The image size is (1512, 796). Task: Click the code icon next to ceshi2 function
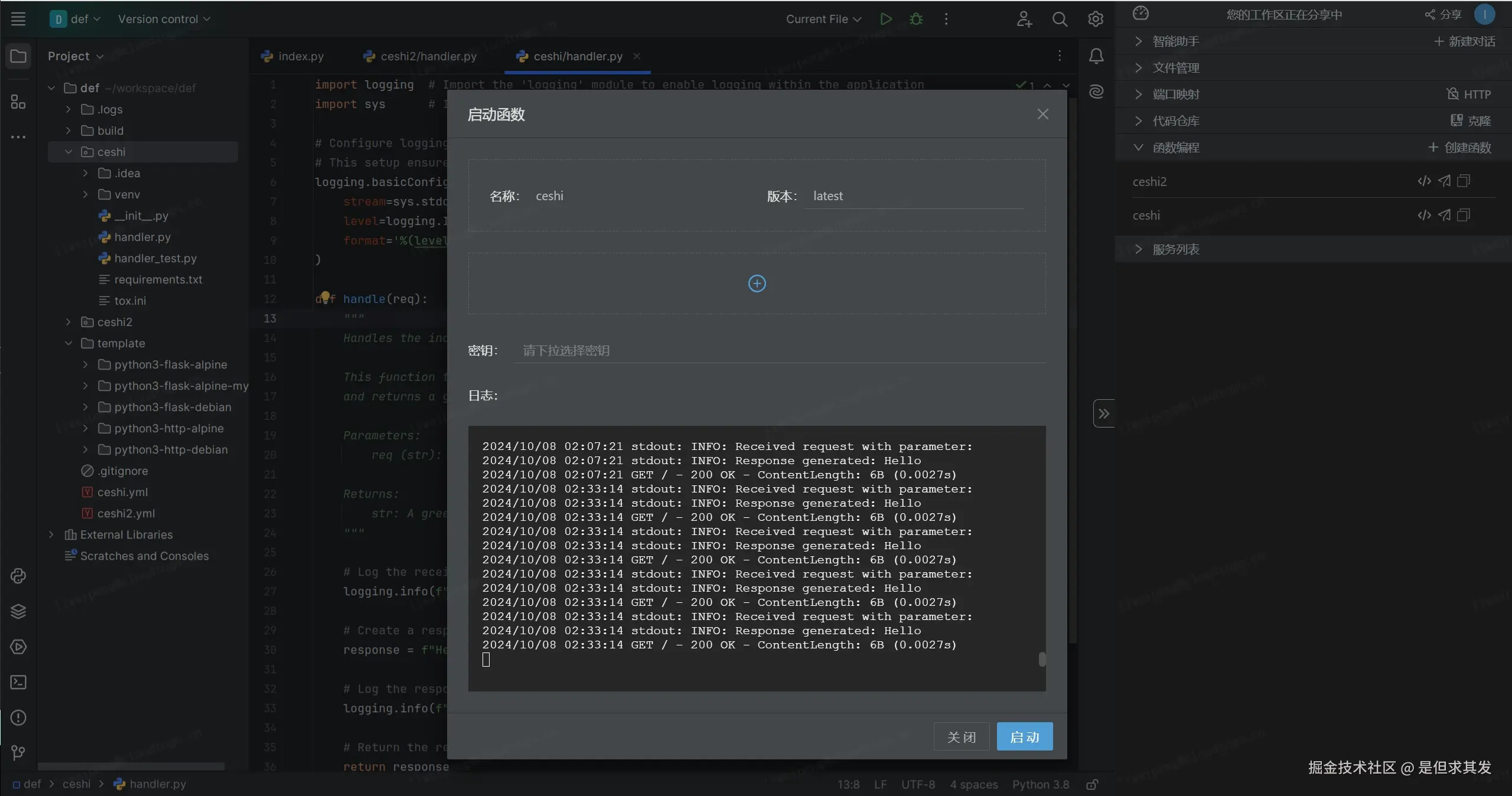tap(1424, 181)
